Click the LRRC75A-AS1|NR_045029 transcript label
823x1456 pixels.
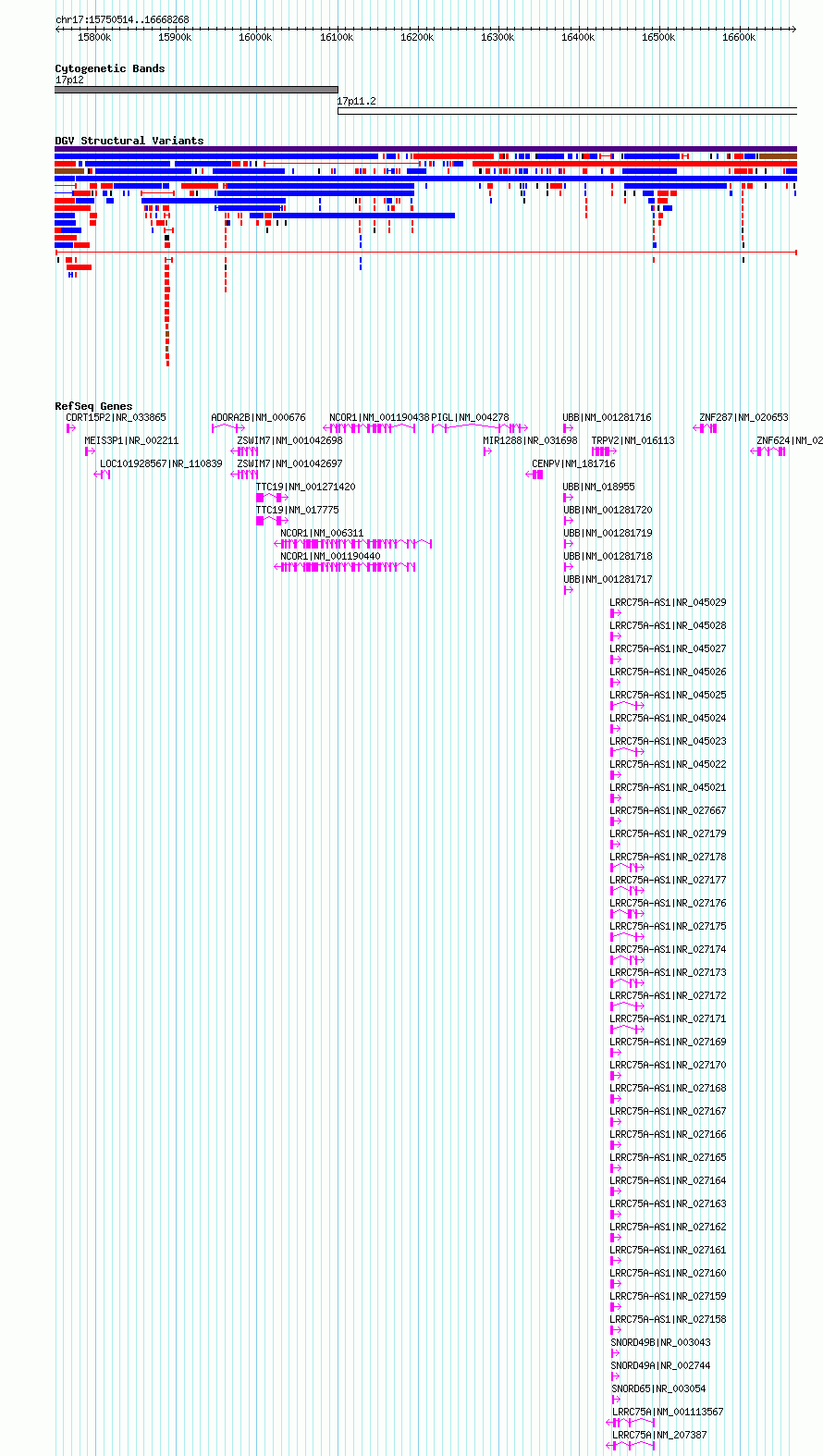point(668,602)
